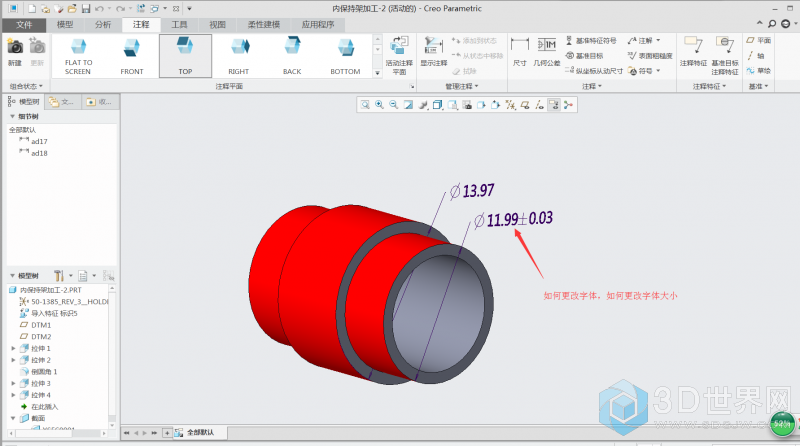800x446 pixels.
Task: Toggle datum plane display in graphics toolbar
Action: coord(524,105)
